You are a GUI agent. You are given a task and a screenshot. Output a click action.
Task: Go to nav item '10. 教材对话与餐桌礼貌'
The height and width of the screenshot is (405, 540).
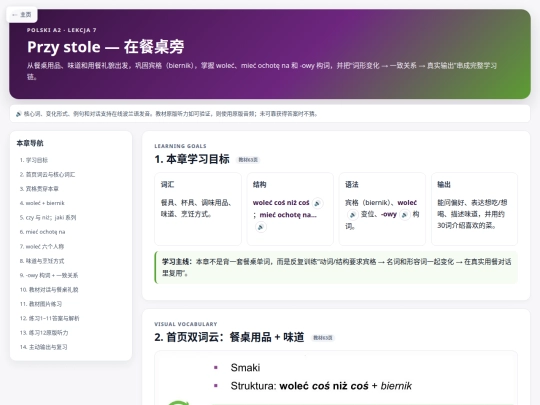coord(49,290)
